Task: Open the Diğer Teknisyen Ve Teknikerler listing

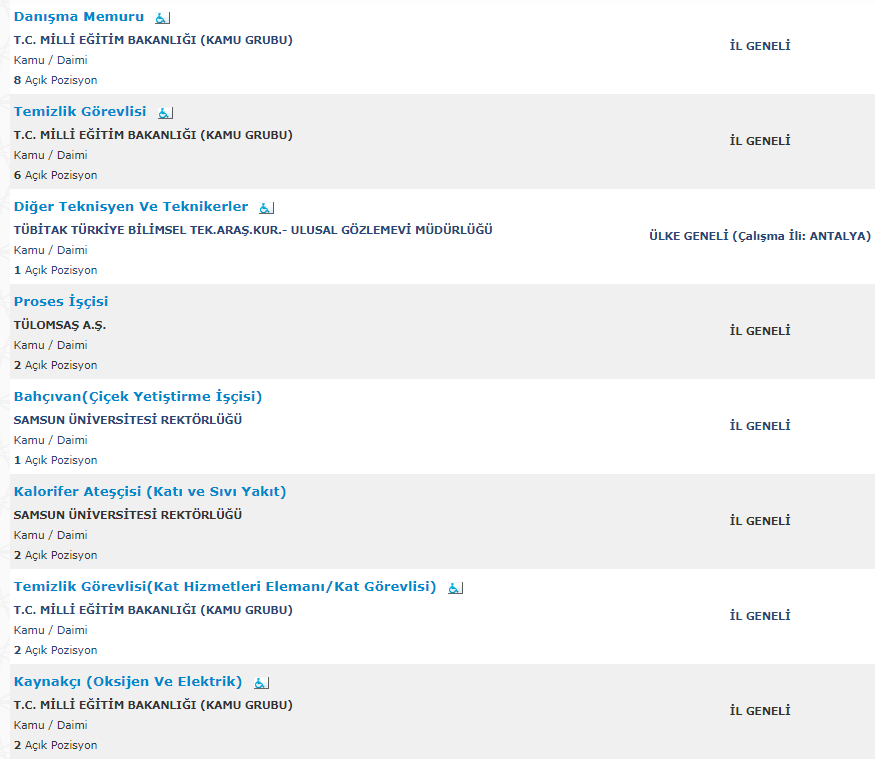Action: click(131, 207)
